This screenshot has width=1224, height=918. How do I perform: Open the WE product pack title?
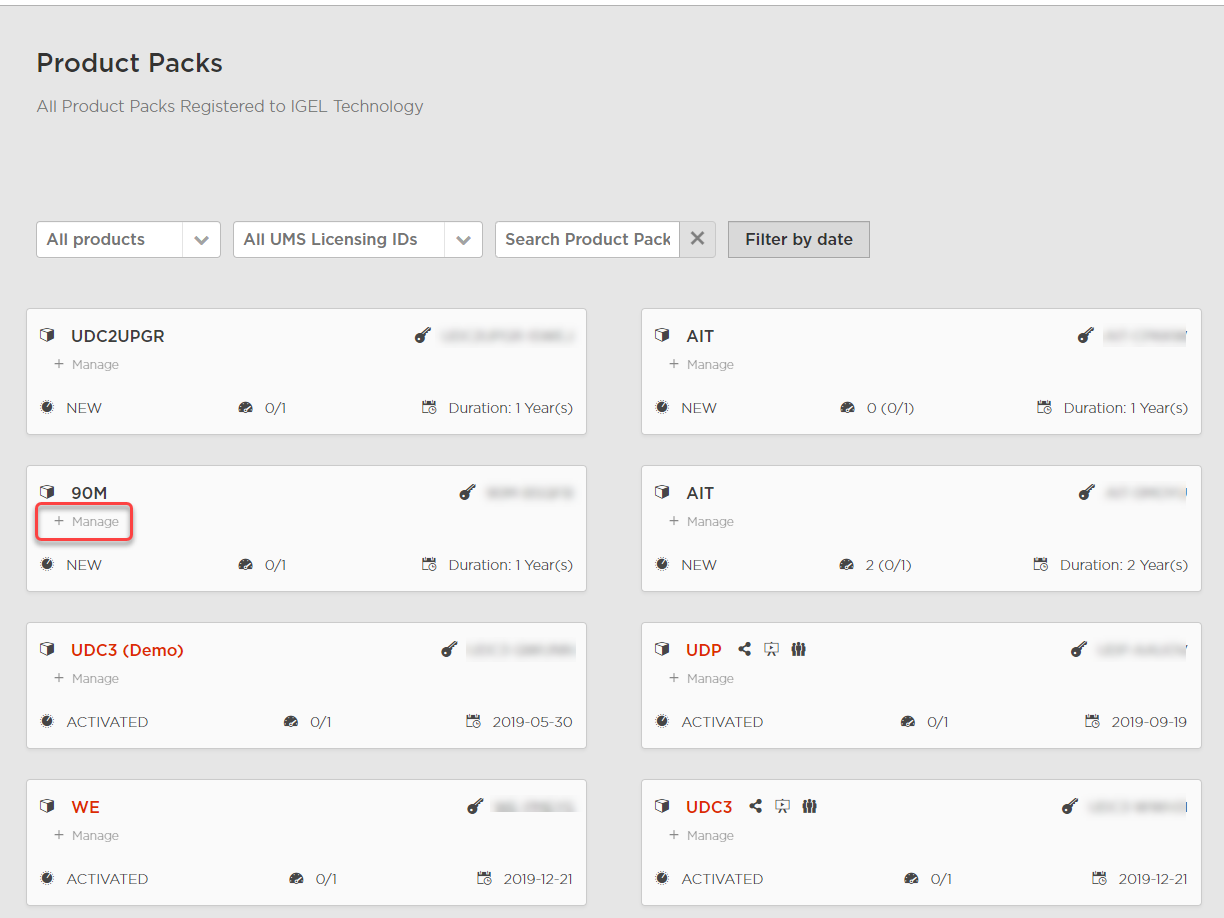click(85, 807)
